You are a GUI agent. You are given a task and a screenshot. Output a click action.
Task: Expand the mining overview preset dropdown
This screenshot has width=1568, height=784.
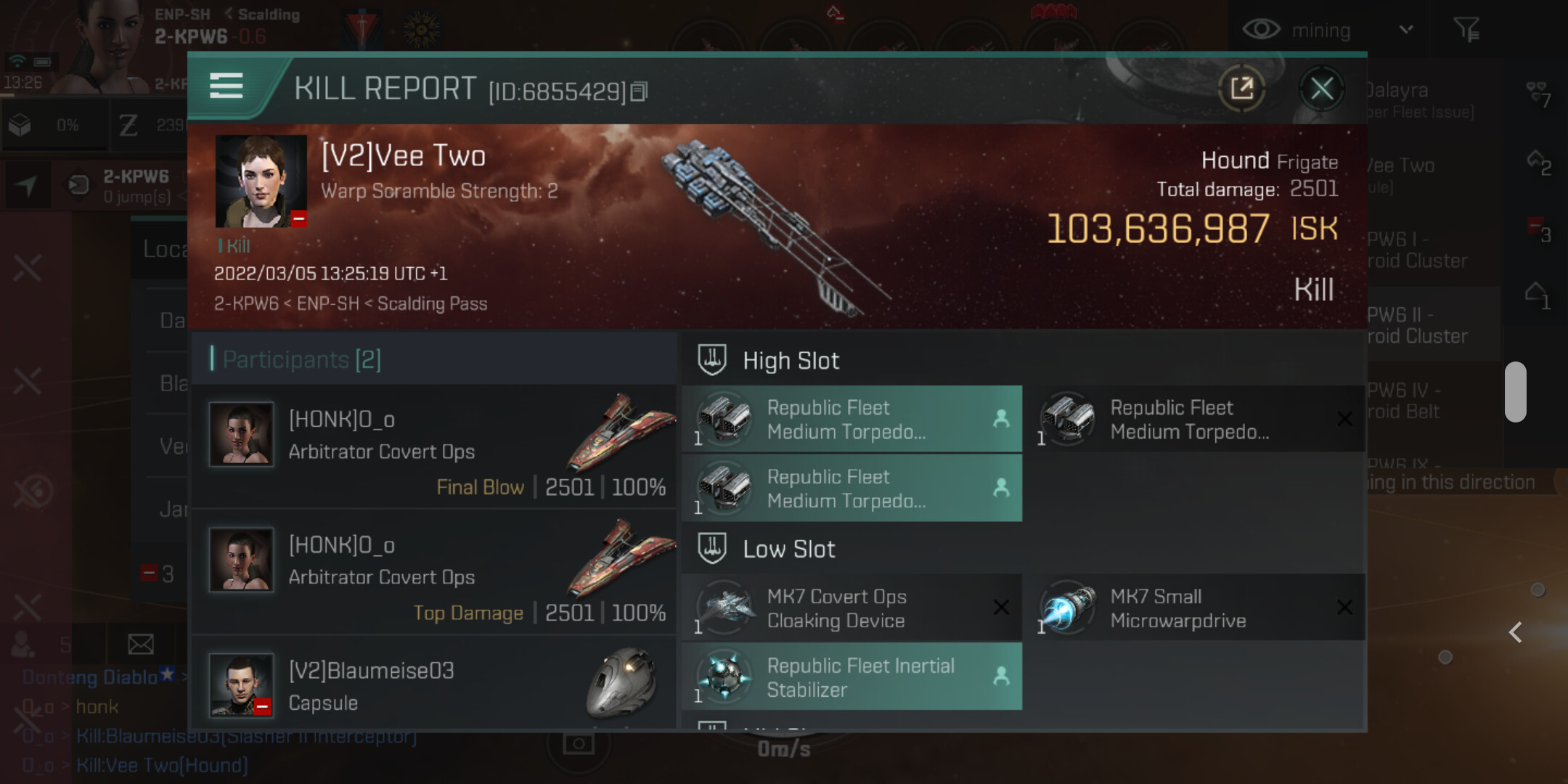click(x=1406, y=30)
